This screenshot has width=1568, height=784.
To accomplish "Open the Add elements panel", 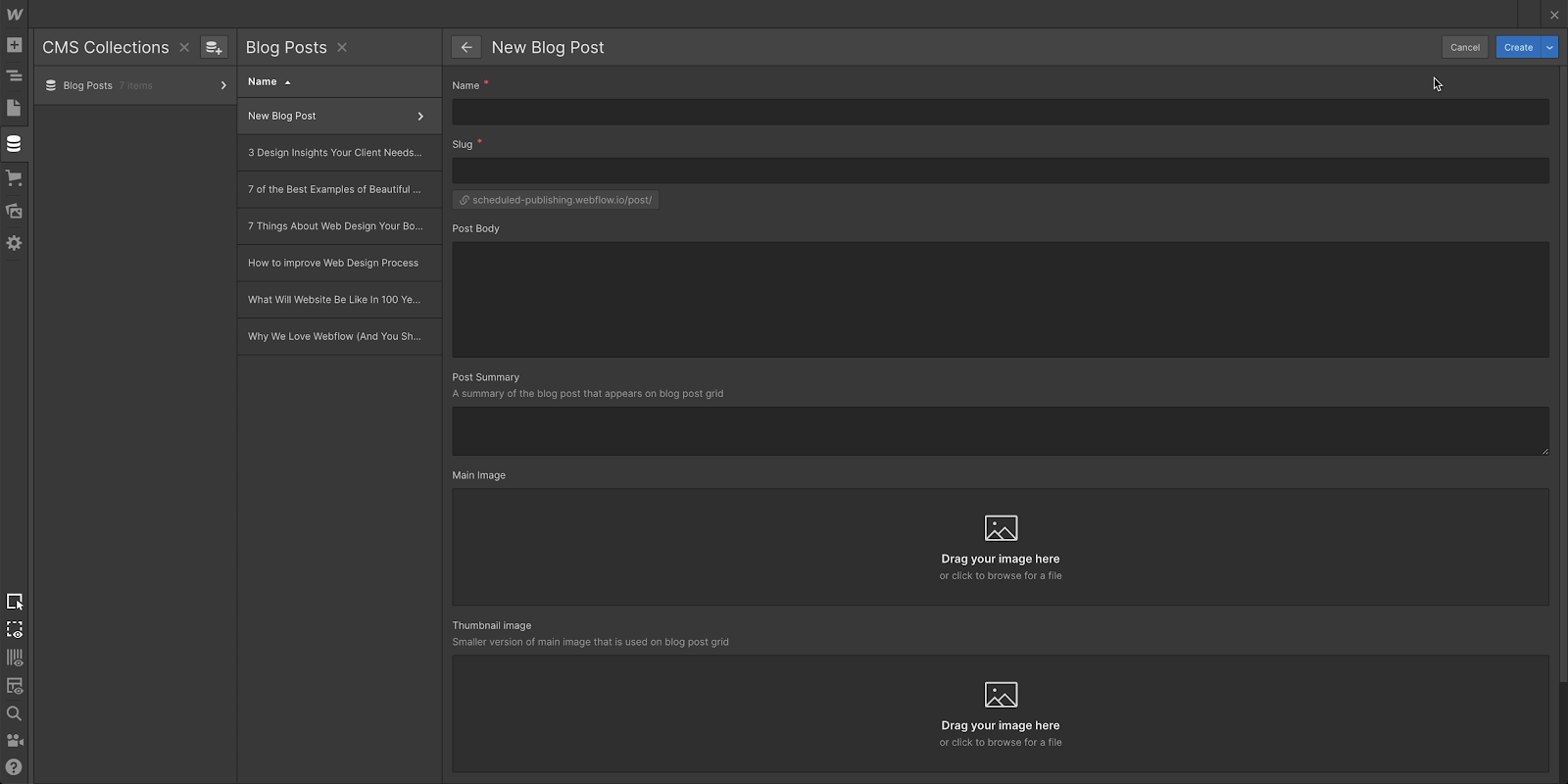I will (x=14, y=45).
